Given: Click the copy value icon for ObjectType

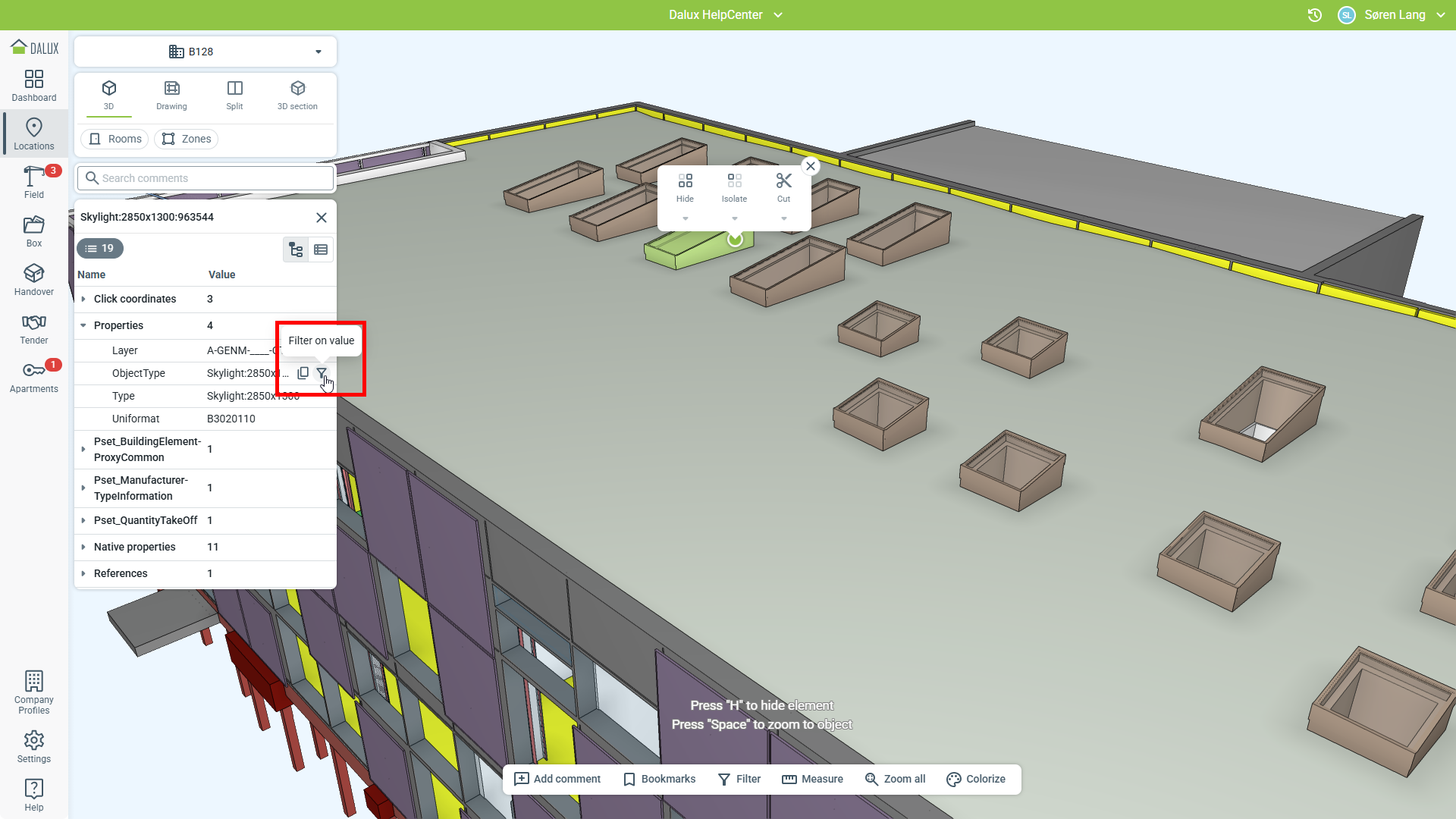Looking at the screenshot, I should click(x=303, y=373).
